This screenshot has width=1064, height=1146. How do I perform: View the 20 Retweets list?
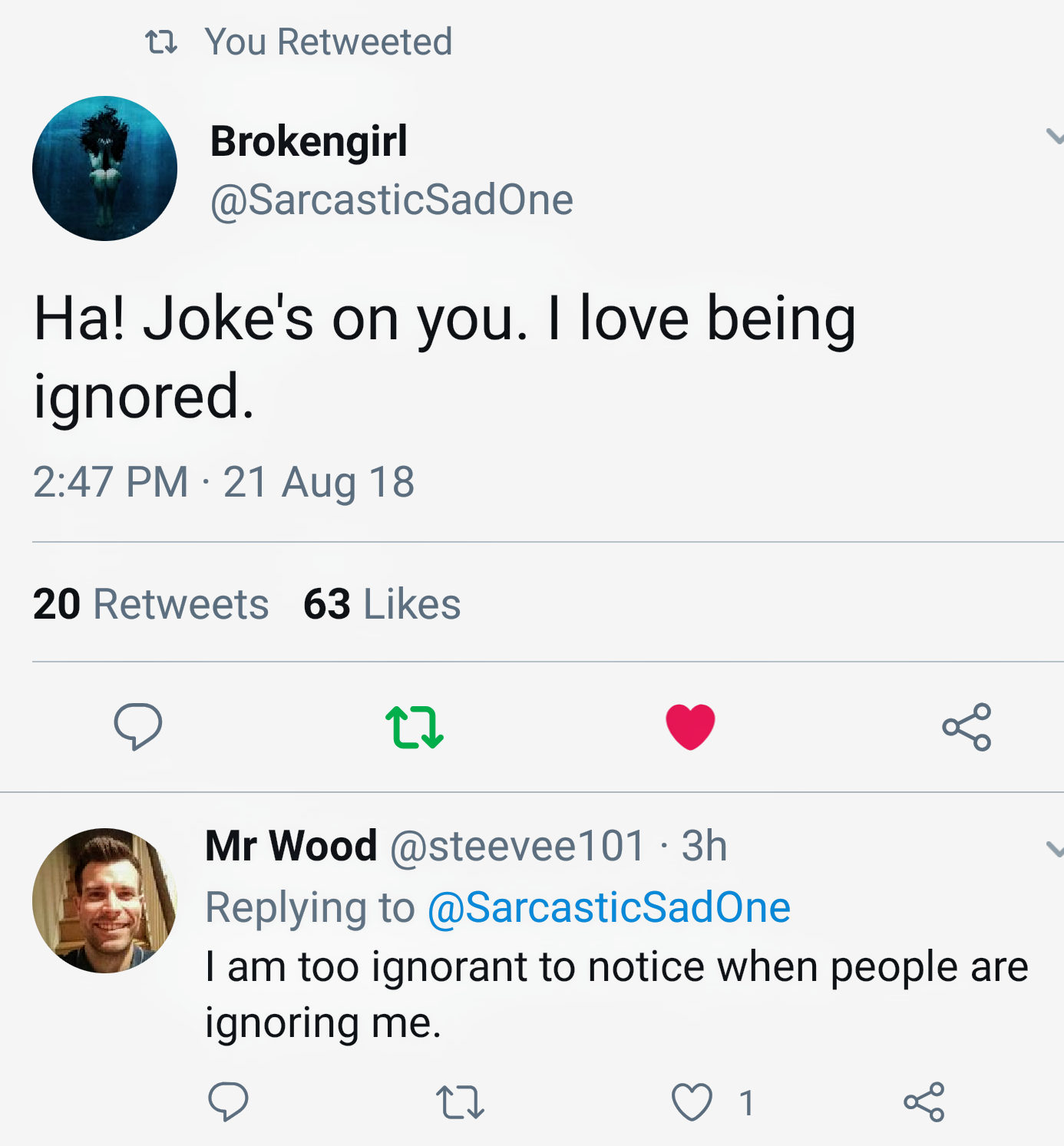[150, 604]
